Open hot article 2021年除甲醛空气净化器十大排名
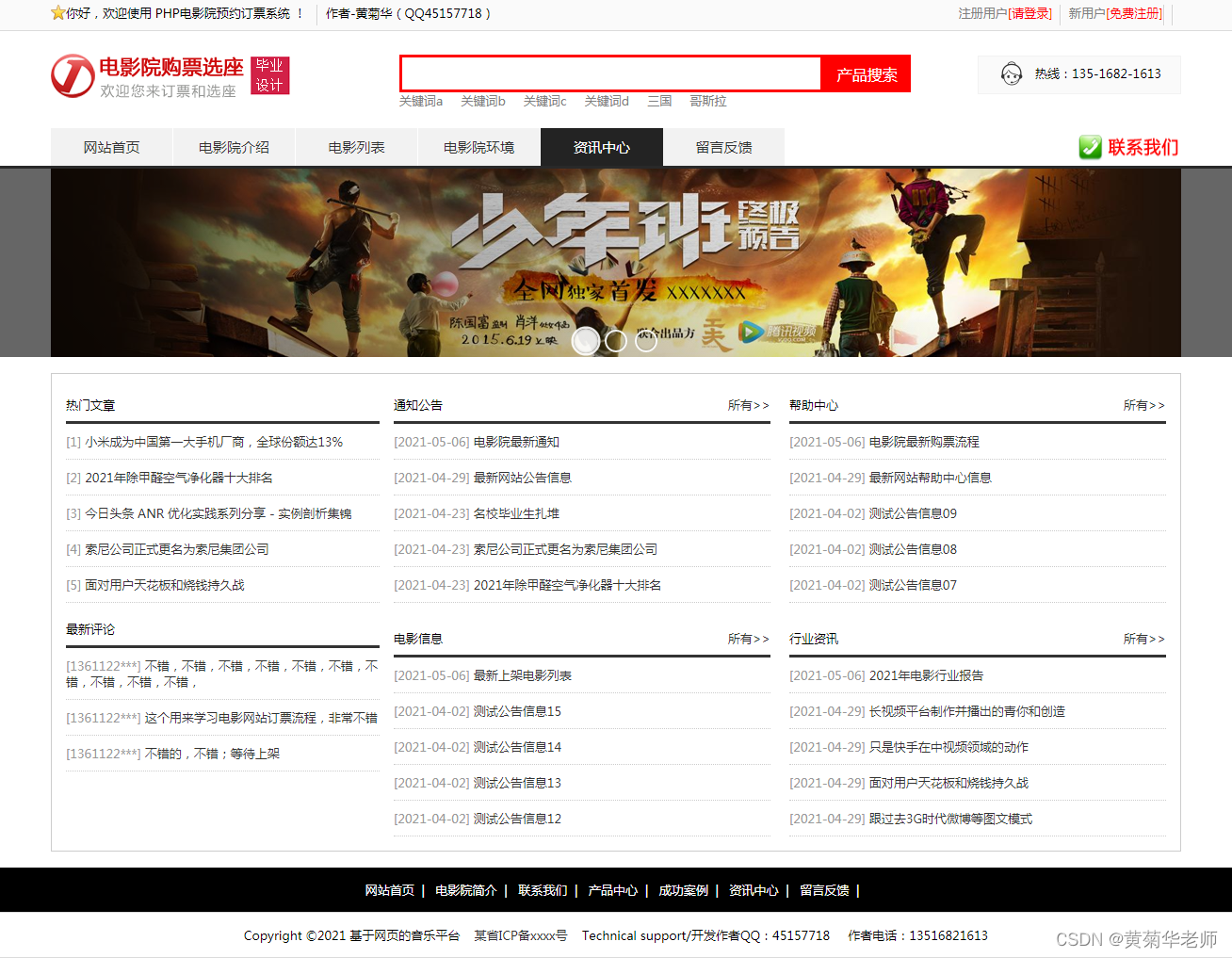The image size is (1232, 958). click(179, 478)
